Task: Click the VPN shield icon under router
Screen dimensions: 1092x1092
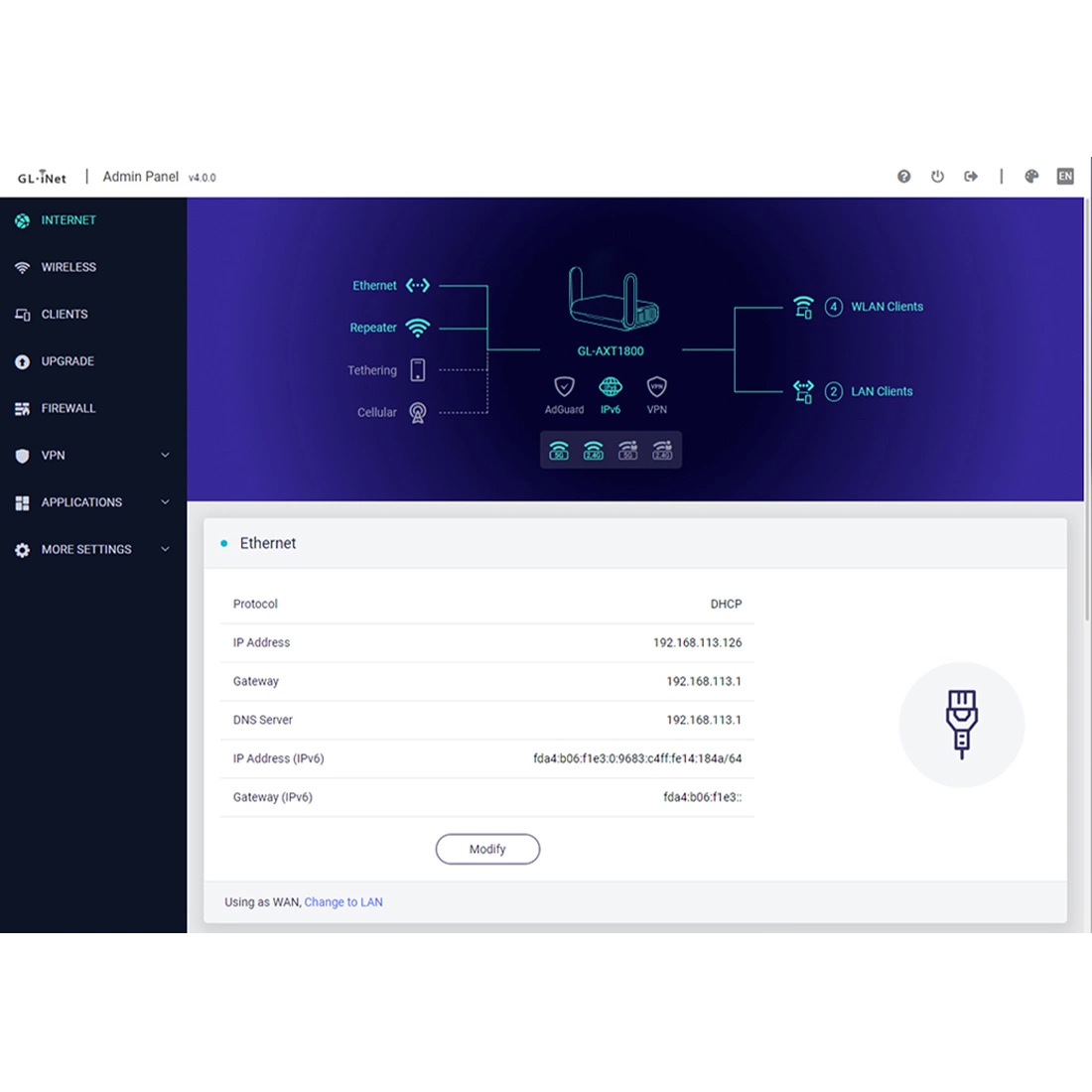Action: pos(656,386)
